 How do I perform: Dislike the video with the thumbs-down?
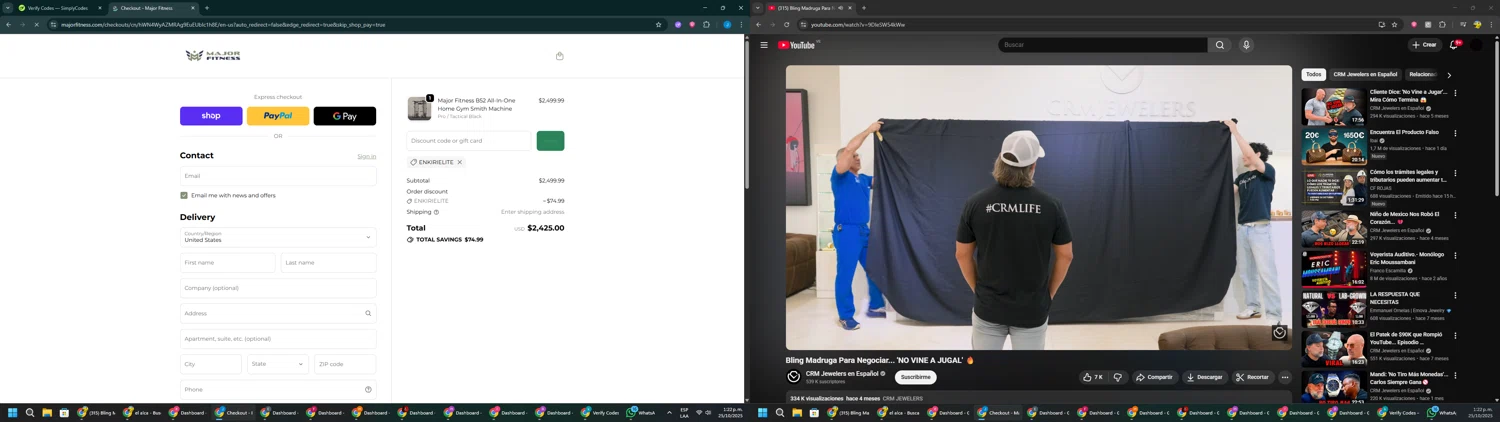coord(1118,377)
